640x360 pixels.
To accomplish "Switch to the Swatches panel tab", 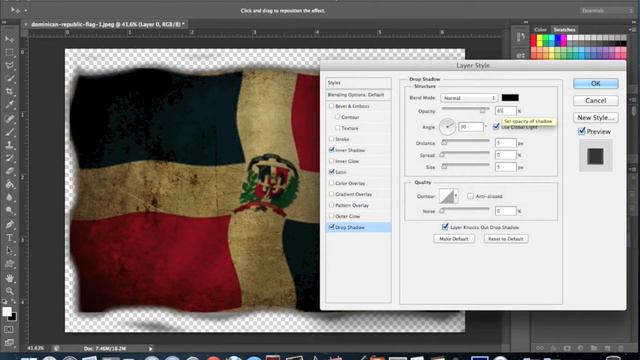I will [564, 29].
